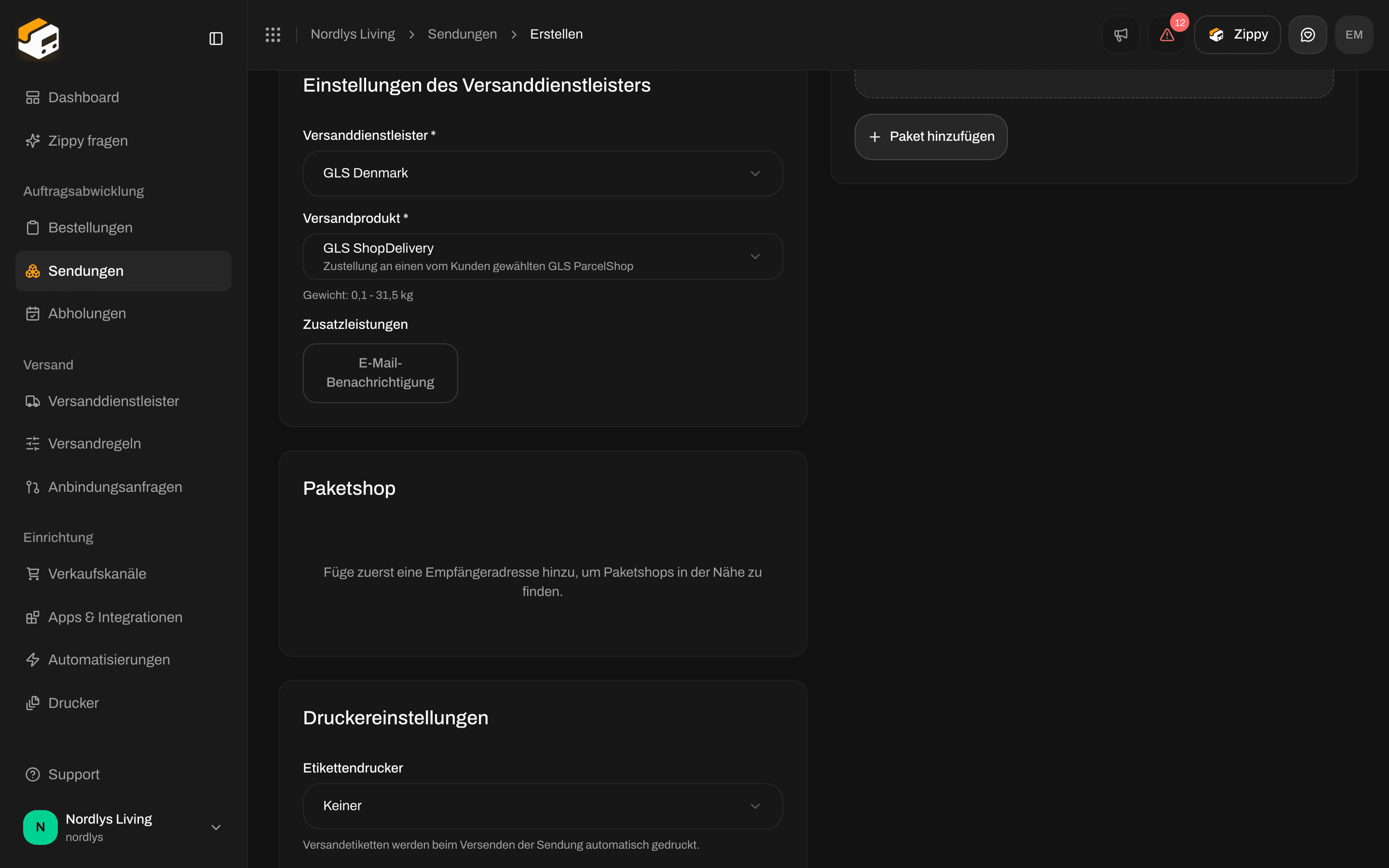Open Sendungen in the sidebar
Viewport: 1389px width, 868px height.
[x=123, y=271]
